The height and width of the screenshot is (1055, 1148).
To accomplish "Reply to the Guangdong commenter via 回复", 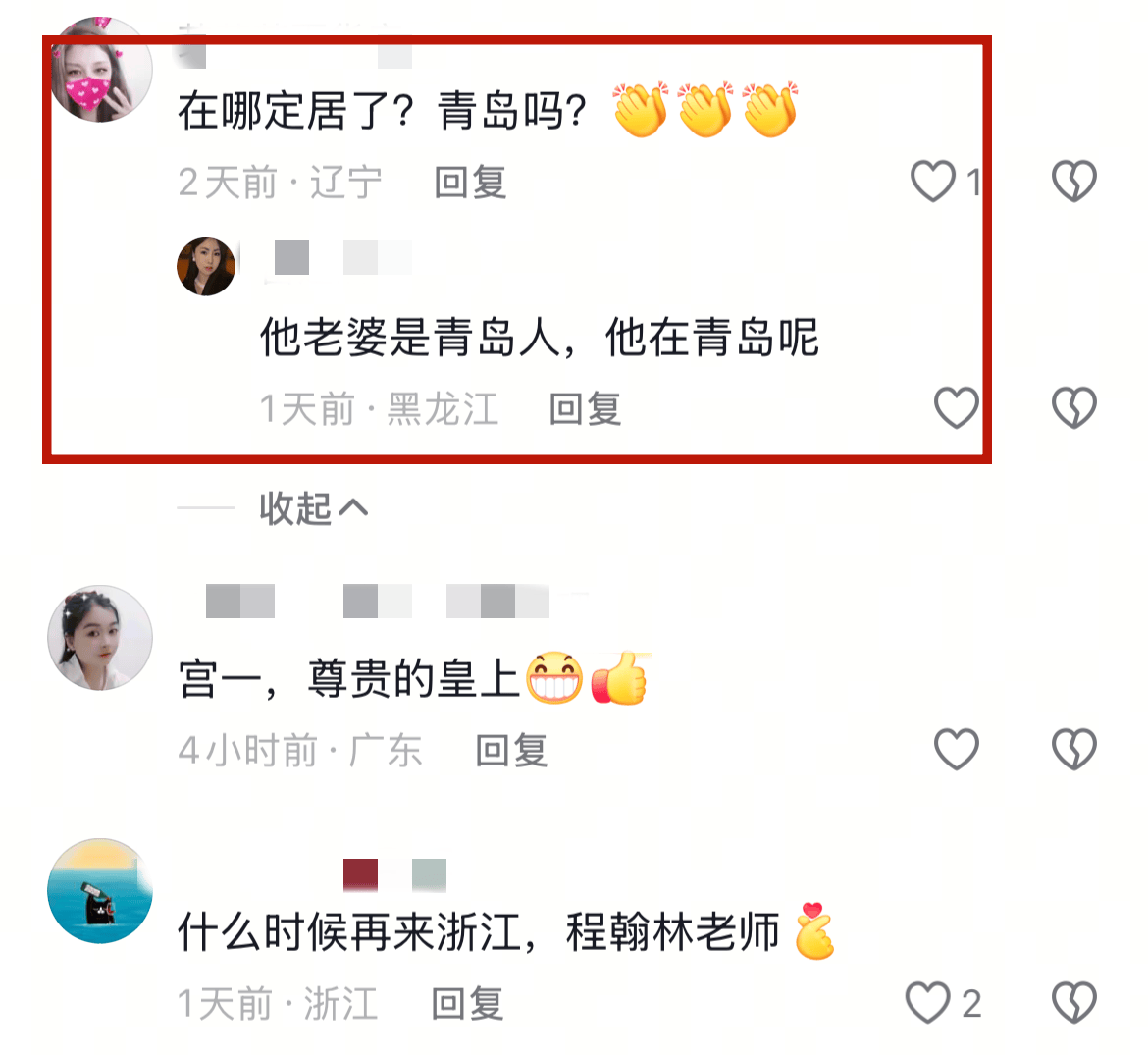I will 511,750.
